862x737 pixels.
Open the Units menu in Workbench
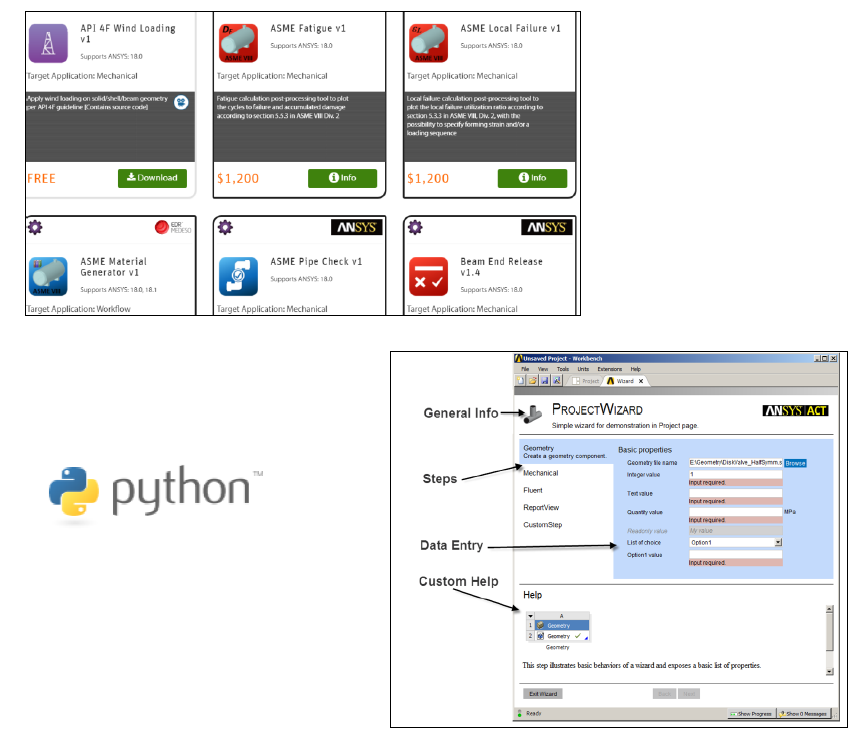583,369
